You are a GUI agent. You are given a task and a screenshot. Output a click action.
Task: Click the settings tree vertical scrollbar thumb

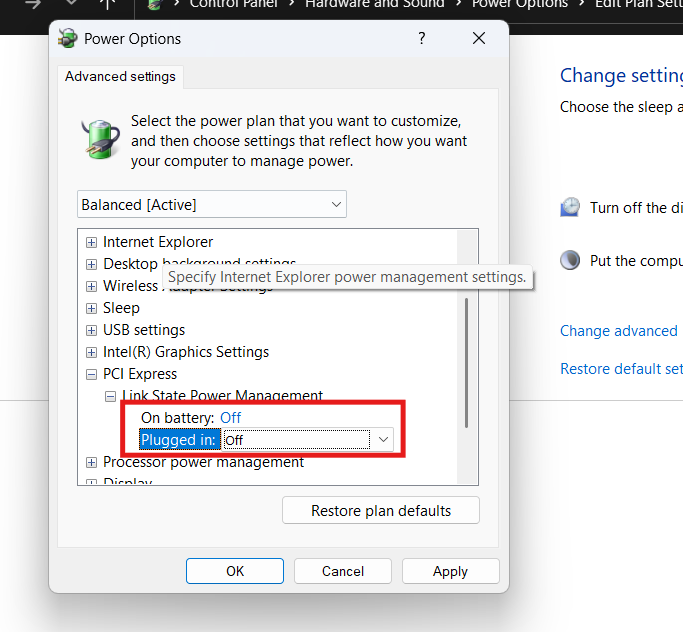(x=467, y=363)
